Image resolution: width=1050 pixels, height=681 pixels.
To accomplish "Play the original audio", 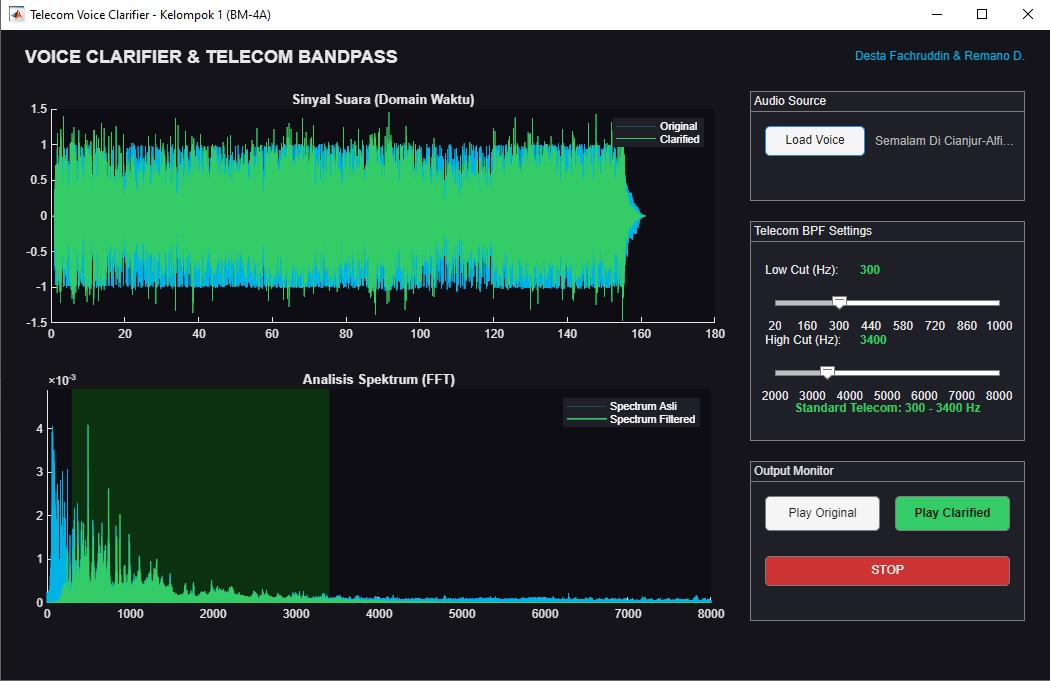I will (822, 513).
